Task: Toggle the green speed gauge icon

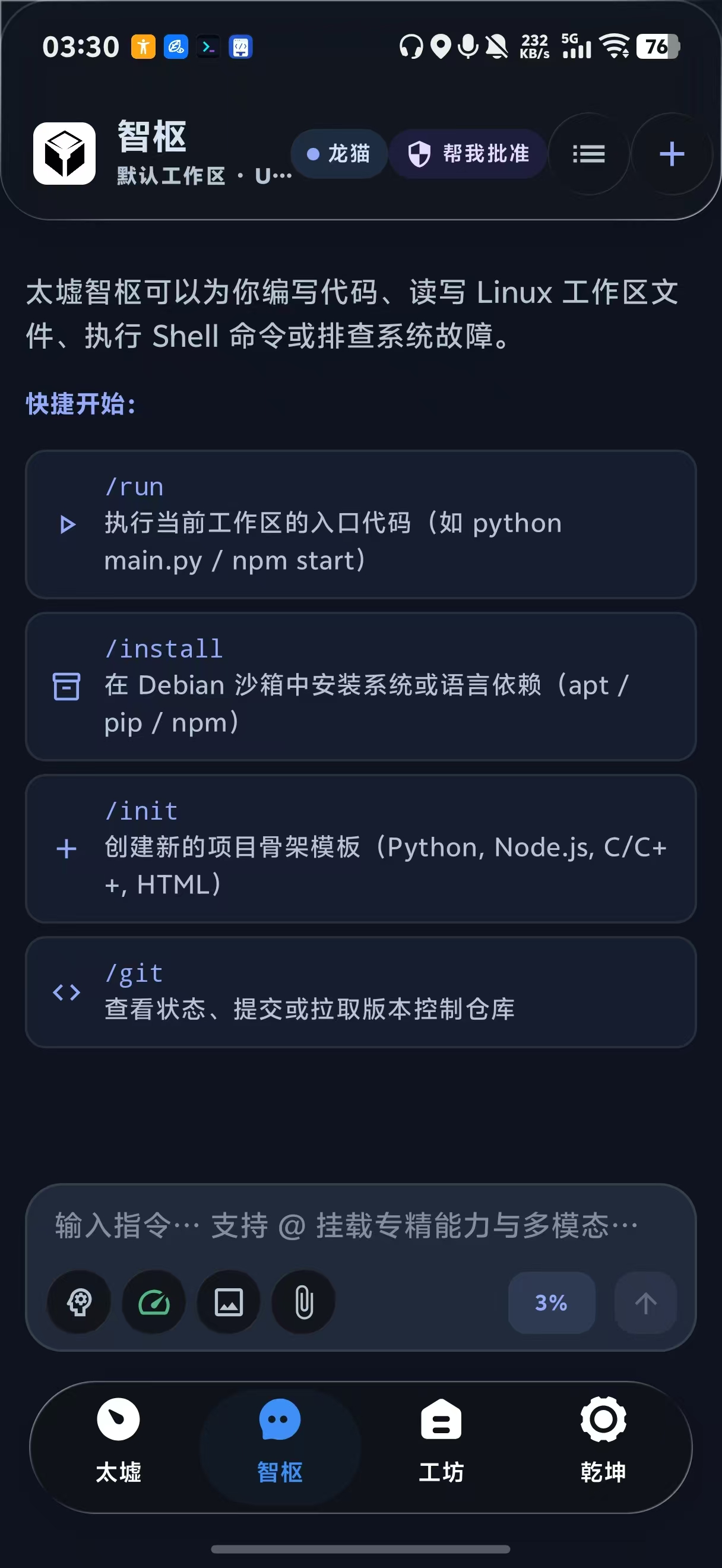Action: tap(154, 1302)
